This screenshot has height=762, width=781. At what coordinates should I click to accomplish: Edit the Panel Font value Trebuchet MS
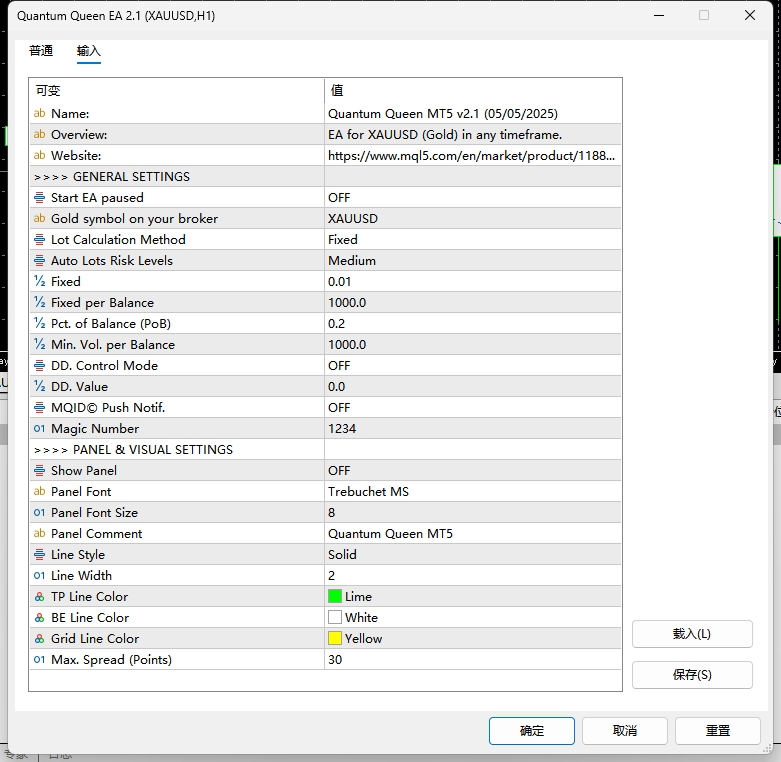tap(473, 492)
